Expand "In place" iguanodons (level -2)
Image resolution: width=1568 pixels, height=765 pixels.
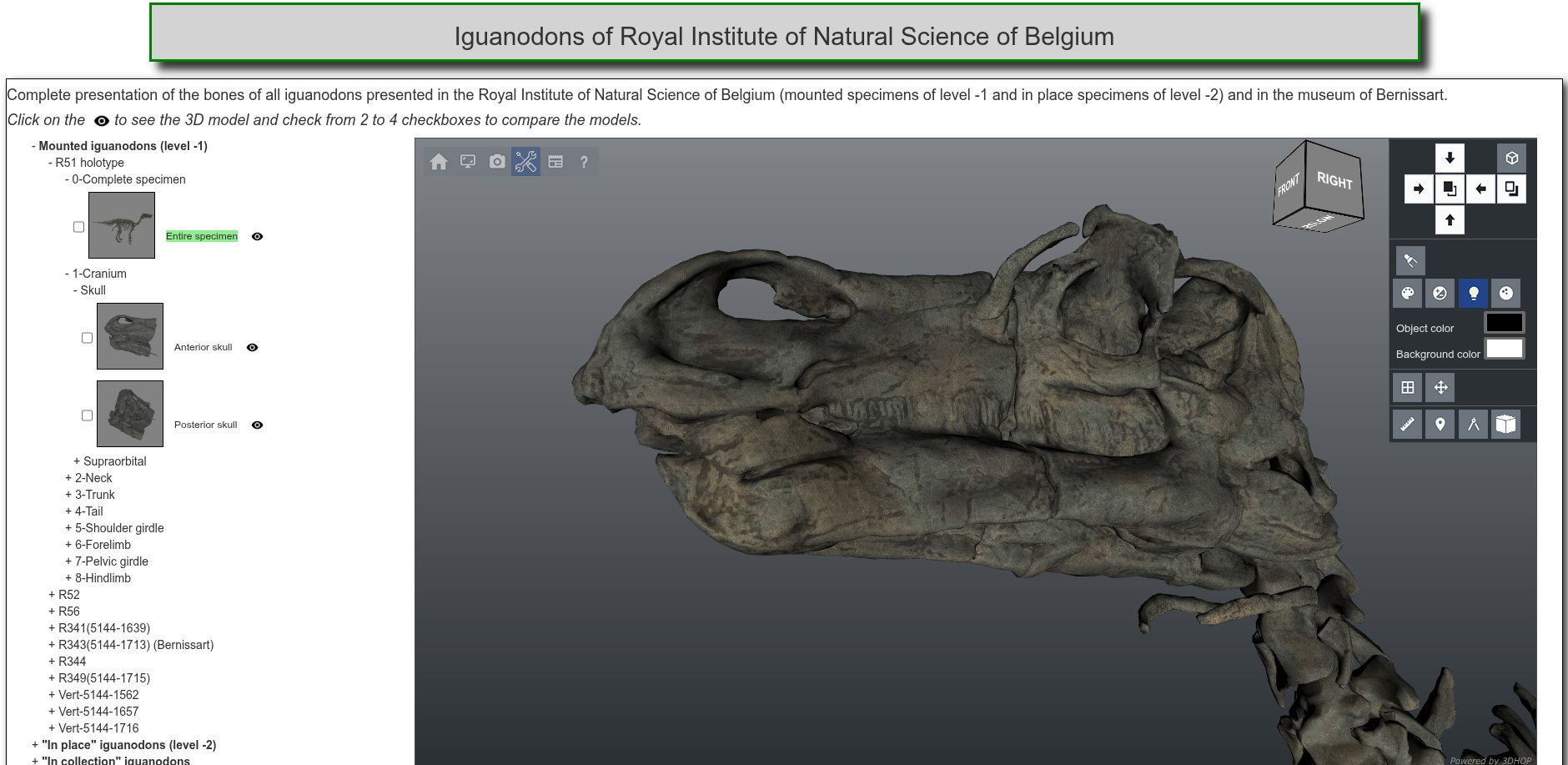coord(123,745)
